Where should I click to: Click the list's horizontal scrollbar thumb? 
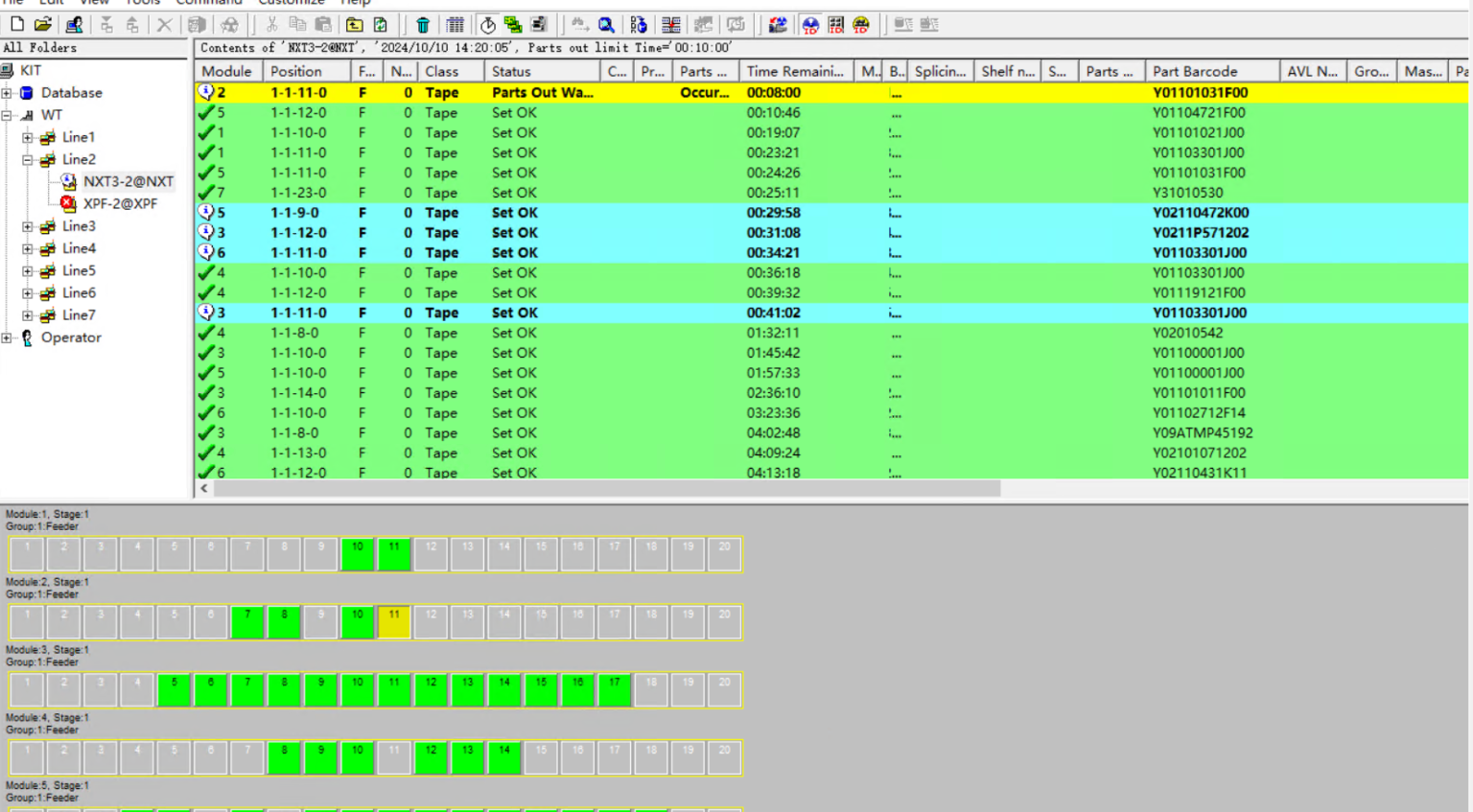coord(607,488)
